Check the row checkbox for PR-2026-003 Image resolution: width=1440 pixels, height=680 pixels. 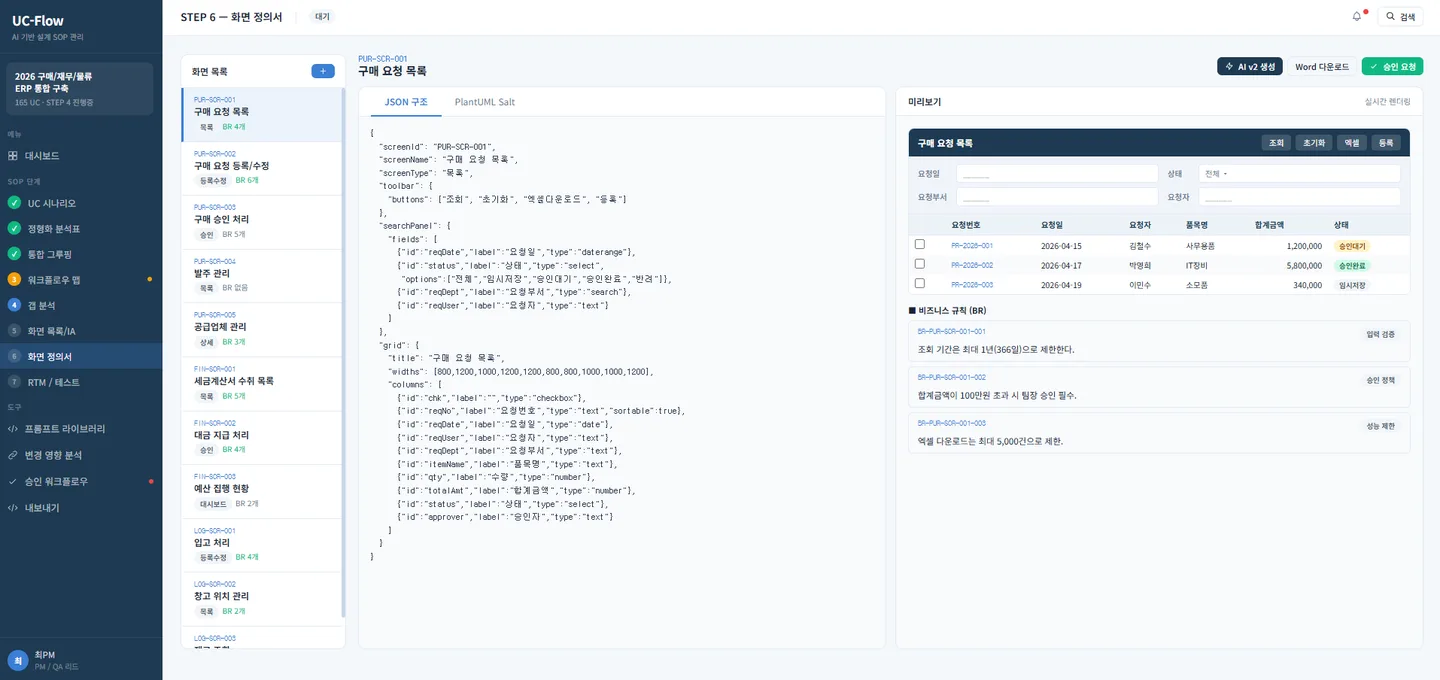click(x=920, y=284)
